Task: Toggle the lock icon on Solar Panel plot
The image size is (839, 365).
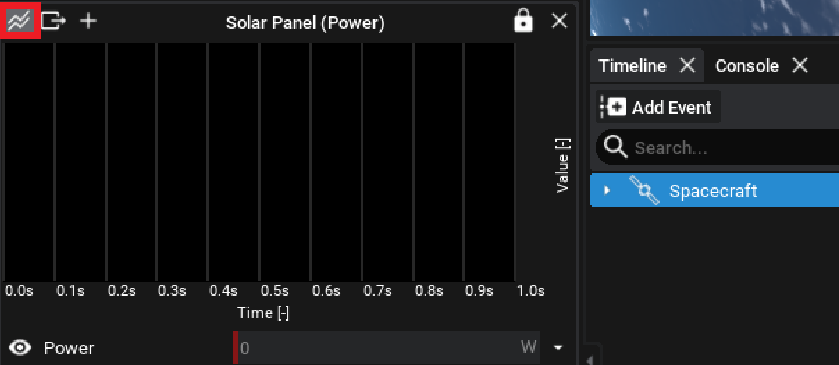Action: coord(523,21)
